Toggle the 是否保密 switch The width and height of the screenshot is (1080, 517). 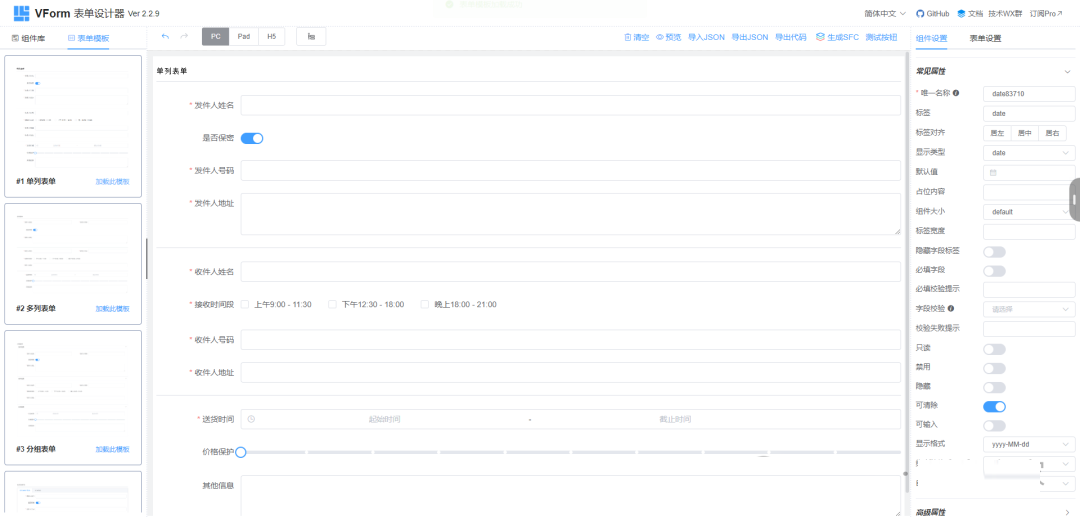click(x=252, y=138)
